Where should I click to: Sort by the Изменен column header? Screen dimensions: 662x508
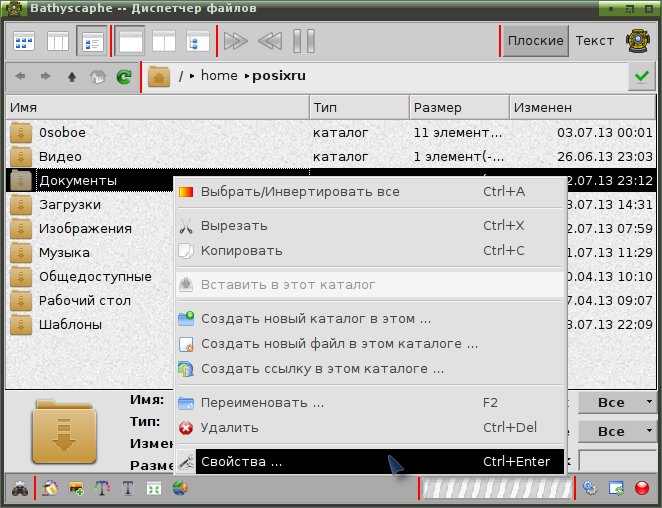click(583, 108)
